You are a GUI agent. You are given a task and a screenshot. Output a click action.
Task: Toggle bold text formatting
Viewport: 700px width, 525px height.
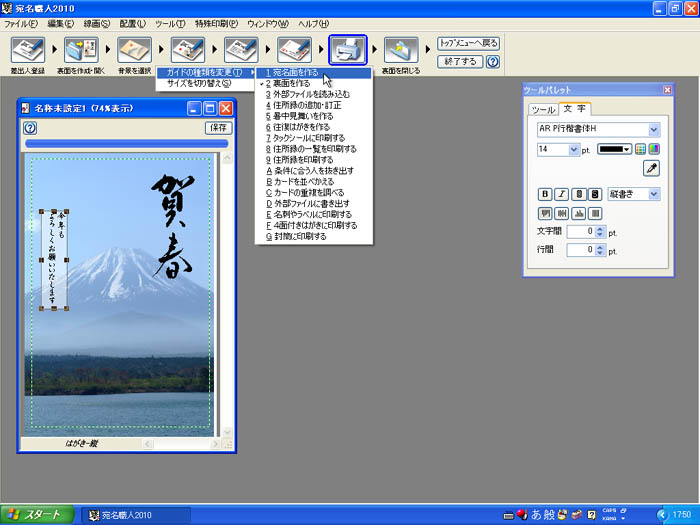[x=545, y=194]
